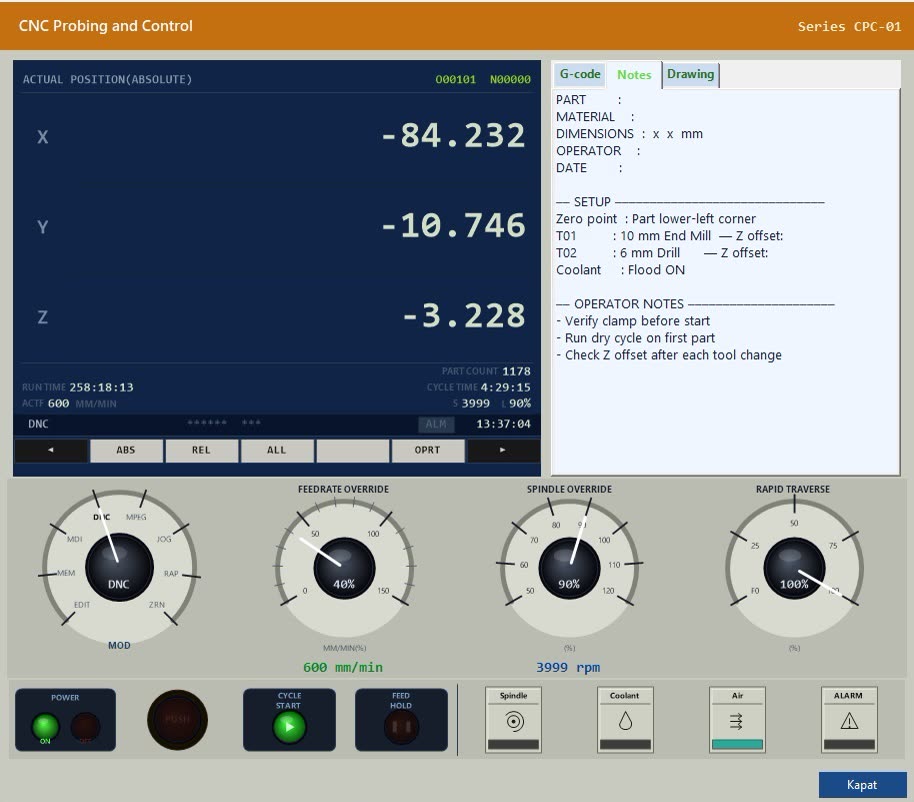Set mode dial to MEM
This screenshot has height=802, width=914.
(66, 573)
